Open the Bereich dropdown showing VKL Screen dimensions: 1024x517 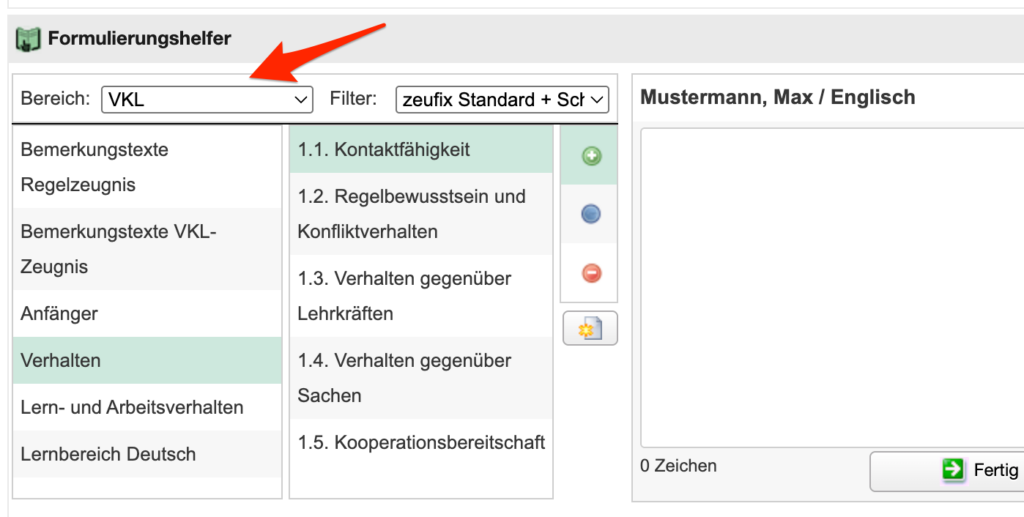pos(206,99)
